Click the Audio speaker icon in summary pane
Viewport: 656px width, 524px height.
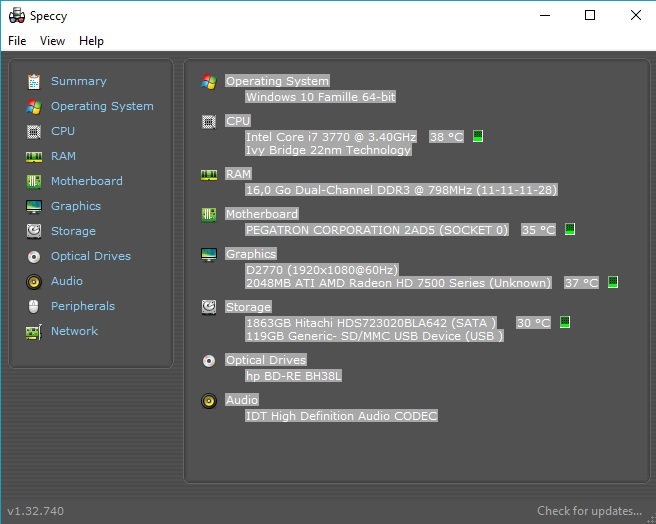(209, 401)
